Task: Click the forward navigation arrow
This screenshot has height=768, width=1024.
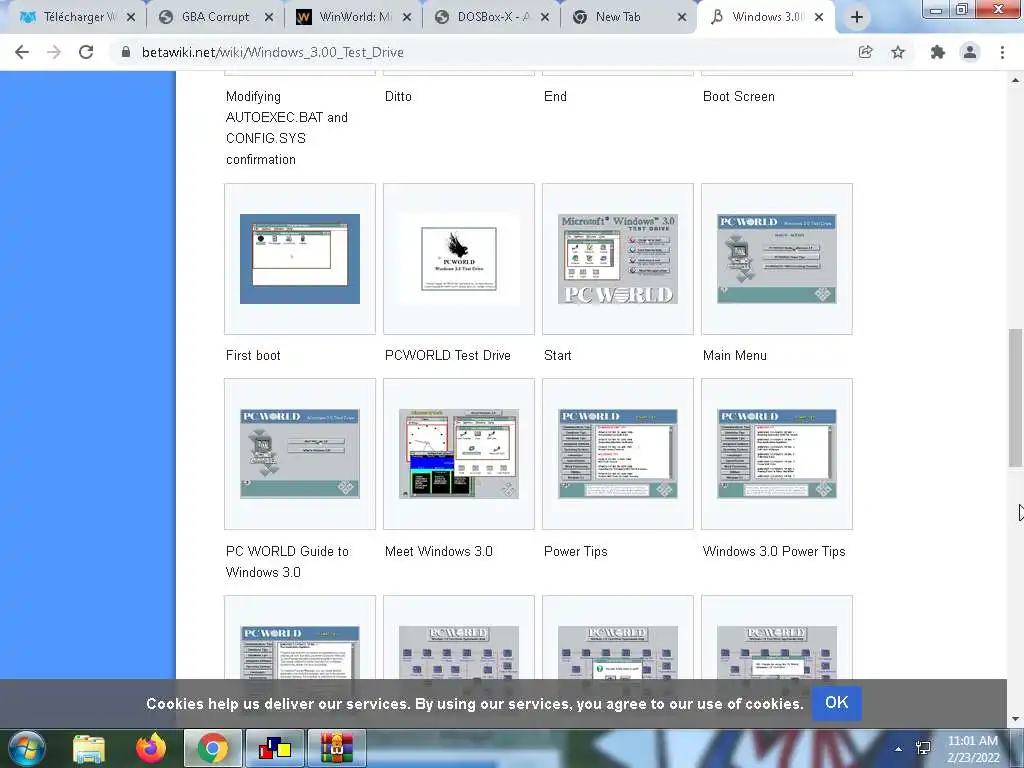Action: tap(54, 52)
